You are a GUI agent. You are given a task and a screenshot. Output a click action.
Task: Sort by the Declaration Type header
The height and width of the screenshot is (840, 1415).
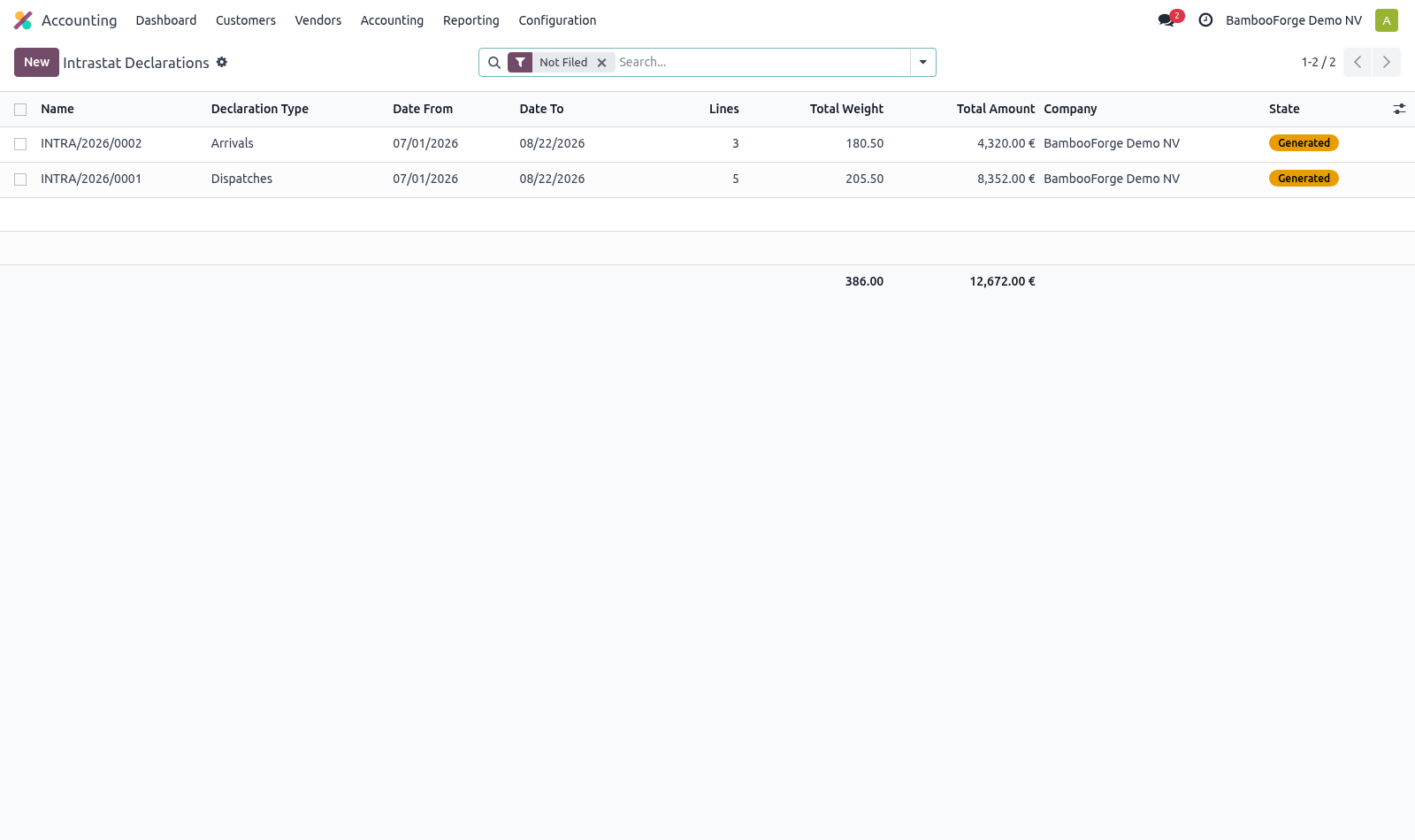[260, 109]
